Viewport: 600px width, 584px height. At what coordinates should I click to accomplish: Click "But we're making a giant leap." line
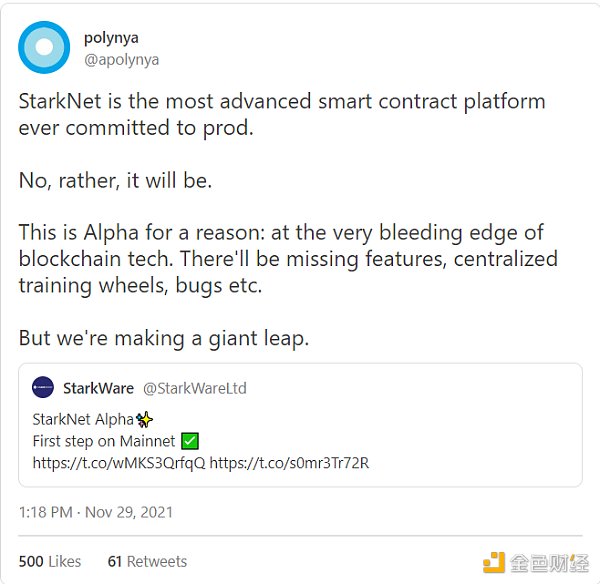pos(164,338)
